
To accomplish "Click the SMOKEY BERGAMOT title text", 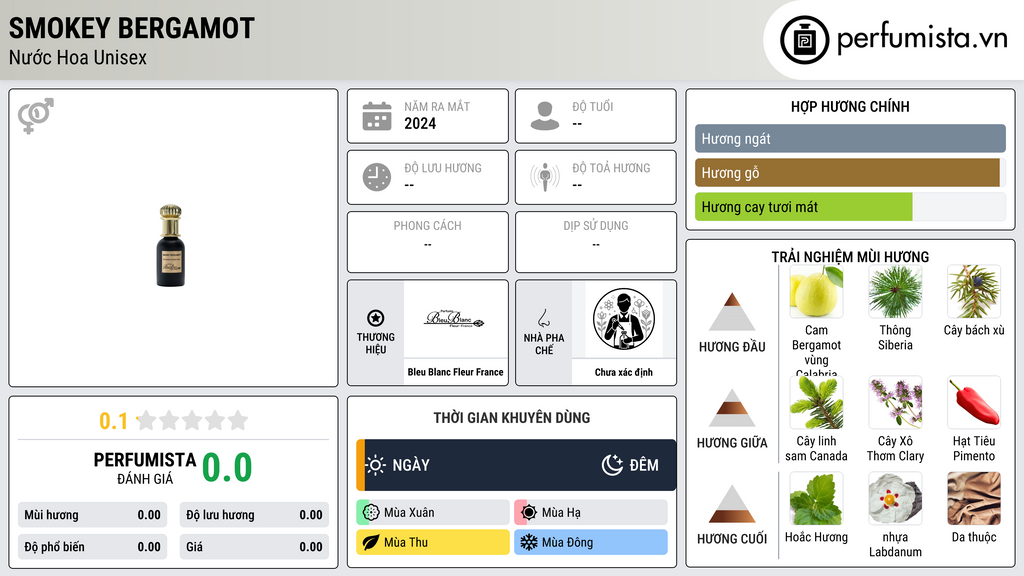I will click(x=131, y=28).
